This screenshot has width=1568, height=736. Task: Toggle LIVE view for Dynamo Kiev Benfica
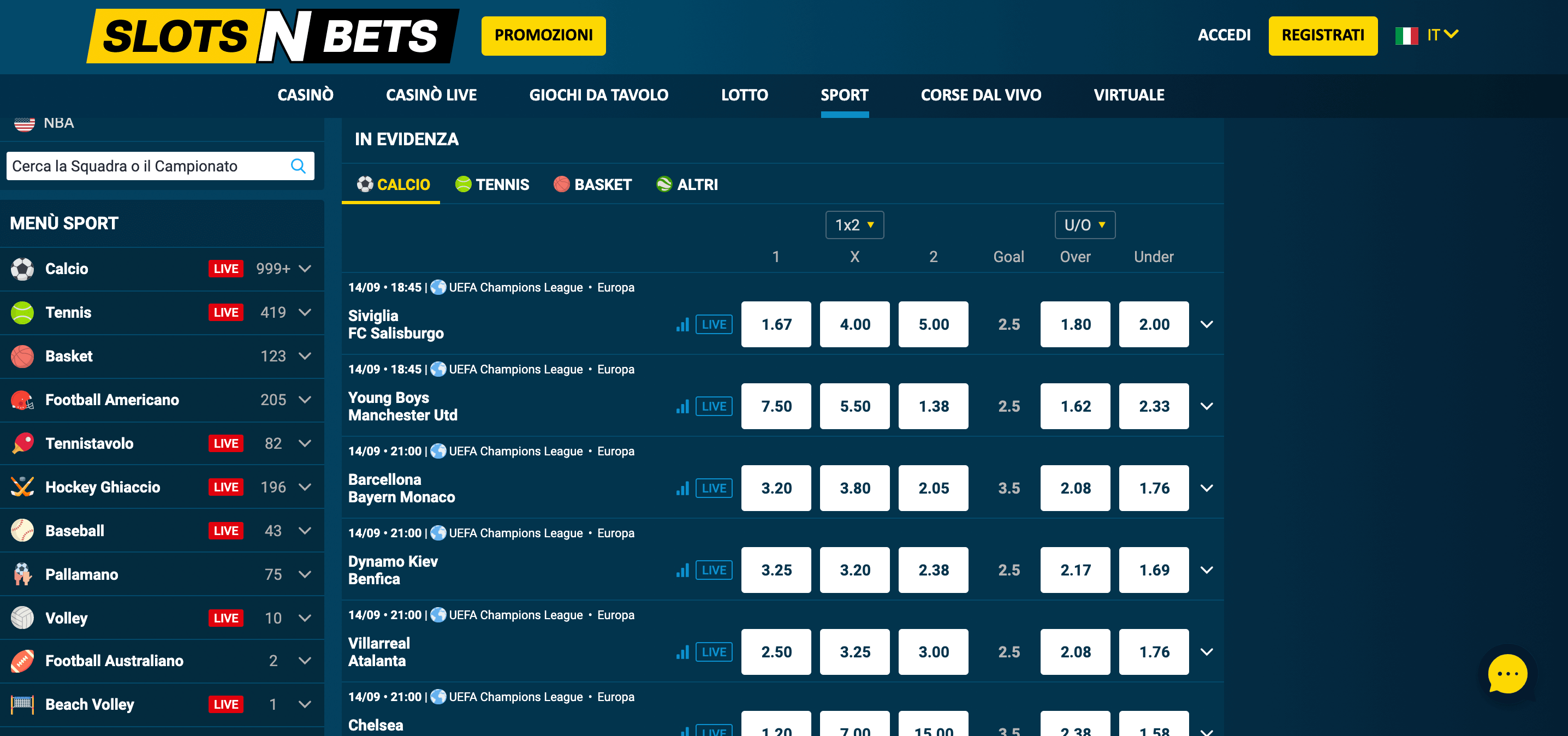[713, 570]
